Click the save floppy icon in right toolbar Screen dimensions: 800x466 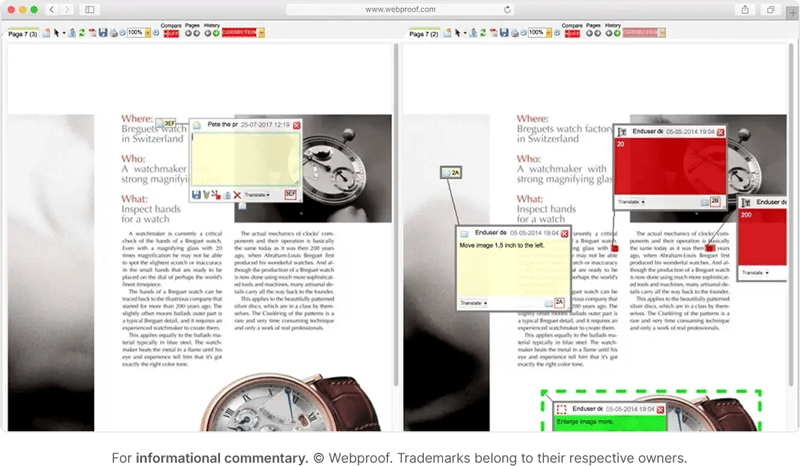504,33
